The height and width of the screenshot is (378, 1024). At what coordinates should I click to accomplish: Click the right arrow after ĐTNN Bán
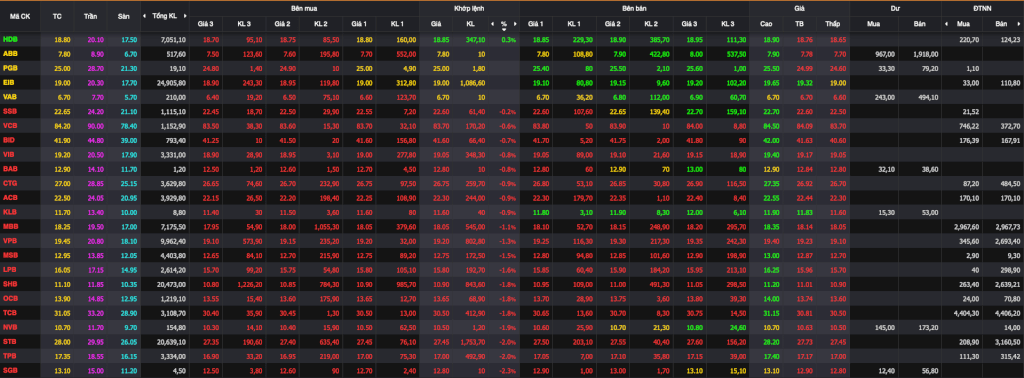click(1019, 24)
